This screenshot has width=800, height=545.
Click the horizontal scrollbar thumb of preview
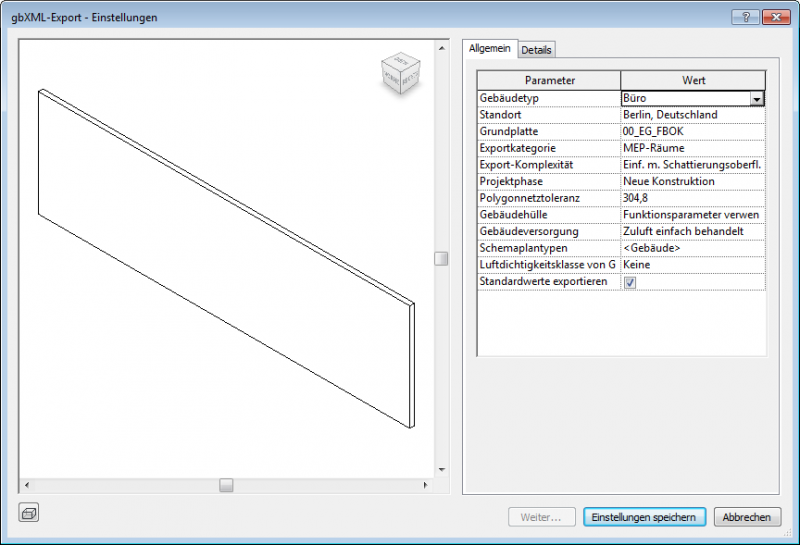227,485
